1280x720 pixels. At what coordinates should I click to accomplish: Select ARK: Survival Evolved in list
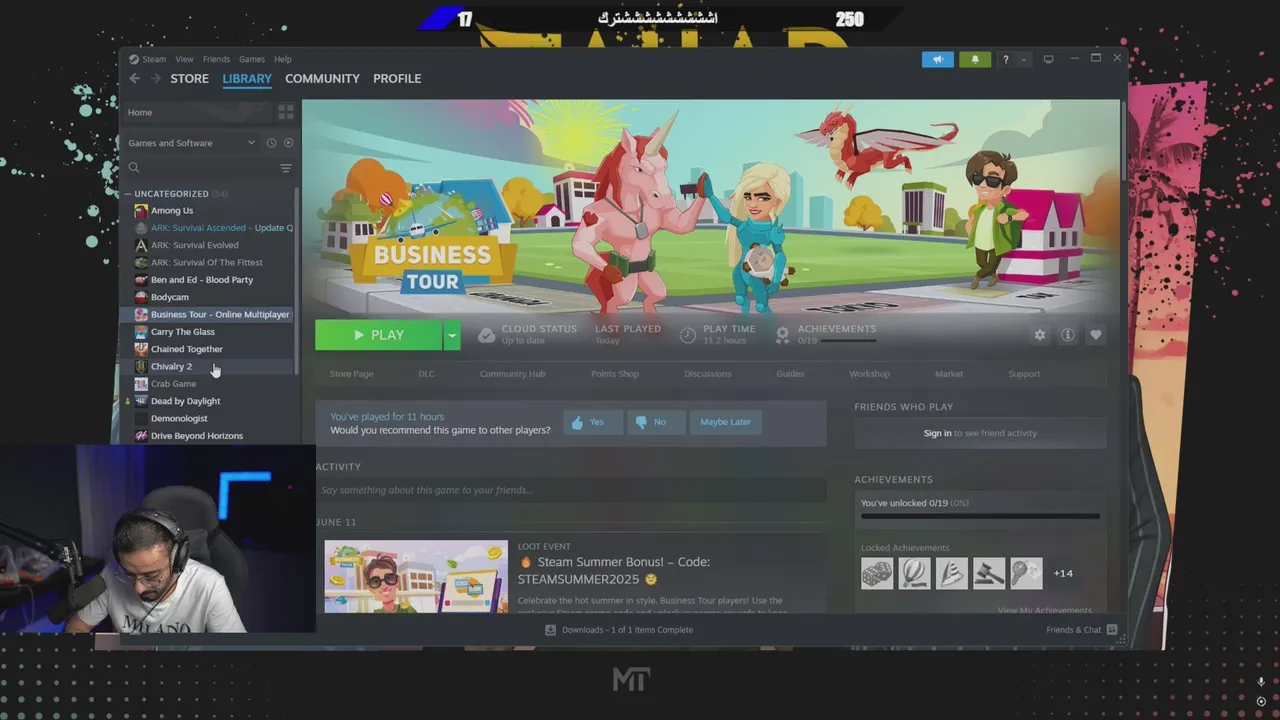195,245
